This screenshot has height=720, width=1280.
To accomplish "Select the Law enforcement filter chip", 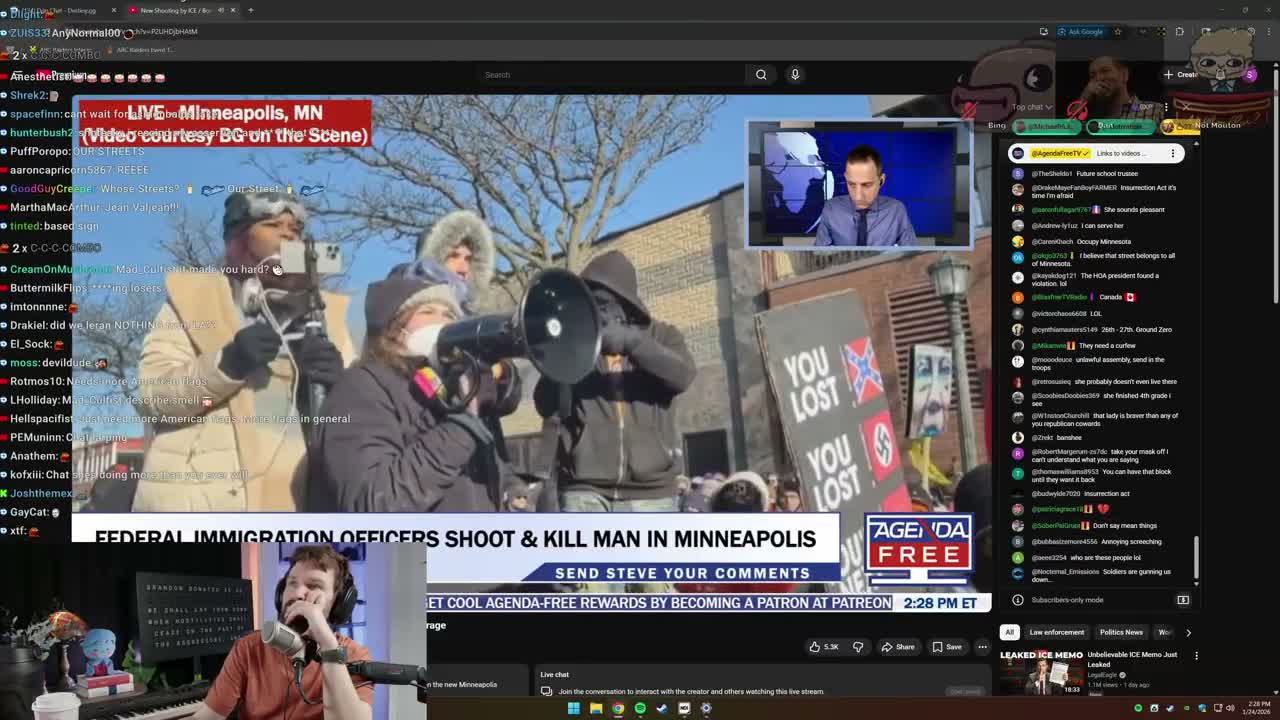I will [x=1056, y=632].
